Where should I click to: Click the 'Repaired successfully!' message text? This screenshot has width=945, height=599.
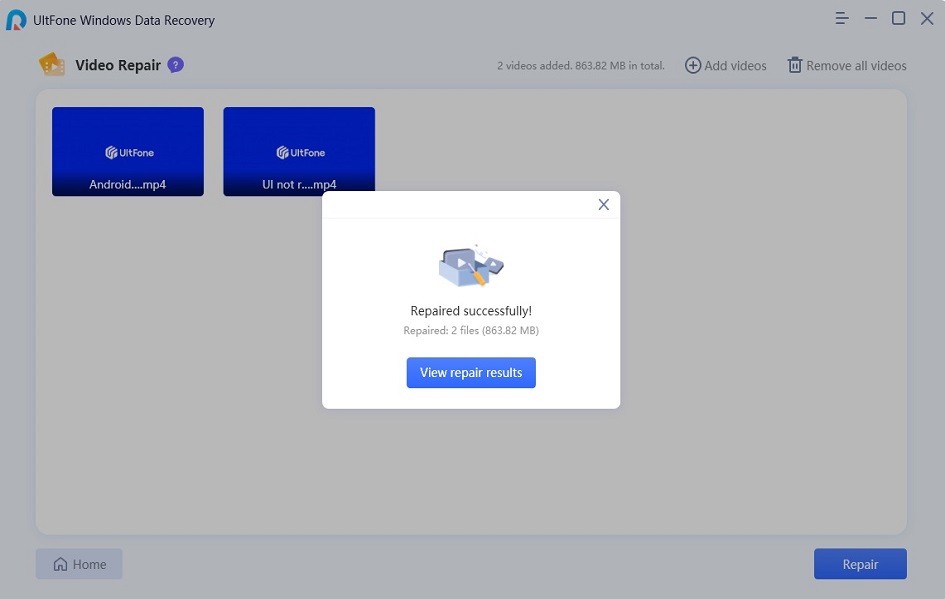pyautogui.click(x=471, y=311)
